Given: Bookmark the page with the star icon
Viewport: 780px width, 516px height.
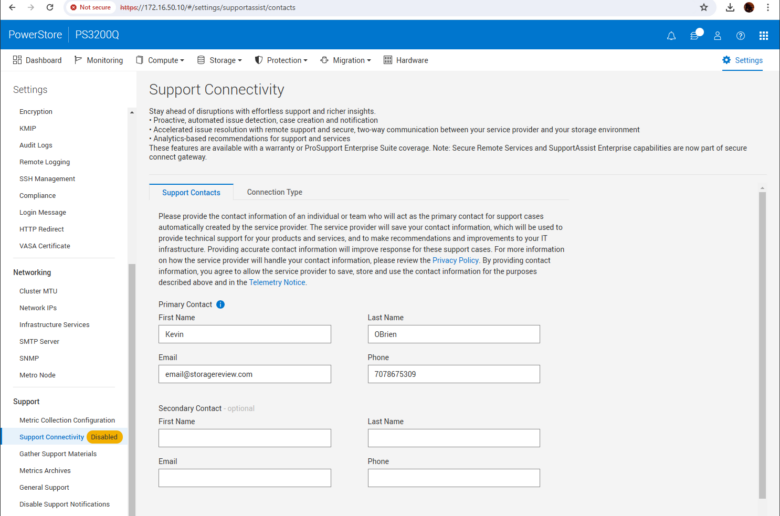Looking at the screenshot, I should tap(703, 7).
